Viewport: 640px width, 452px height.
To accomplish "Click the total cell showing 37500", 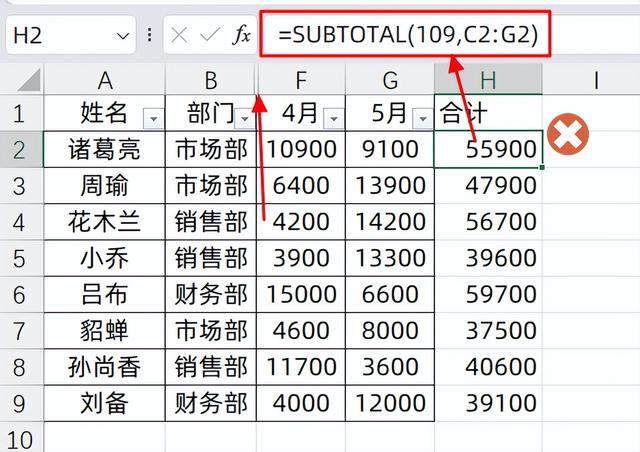I will point(488,331).
